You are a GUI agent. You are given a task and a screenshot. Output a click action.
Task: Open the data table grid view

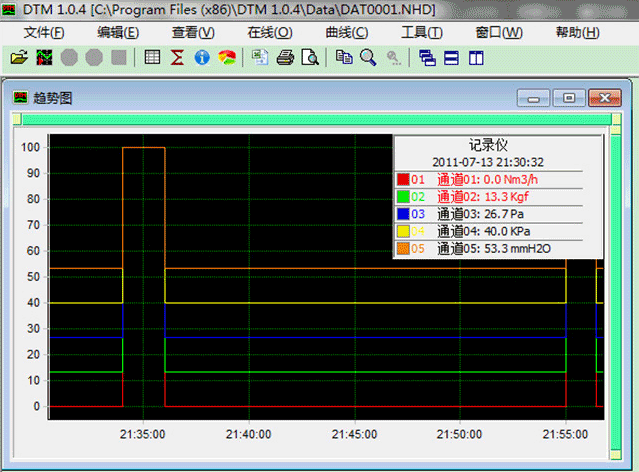click(x=152, y=58)
